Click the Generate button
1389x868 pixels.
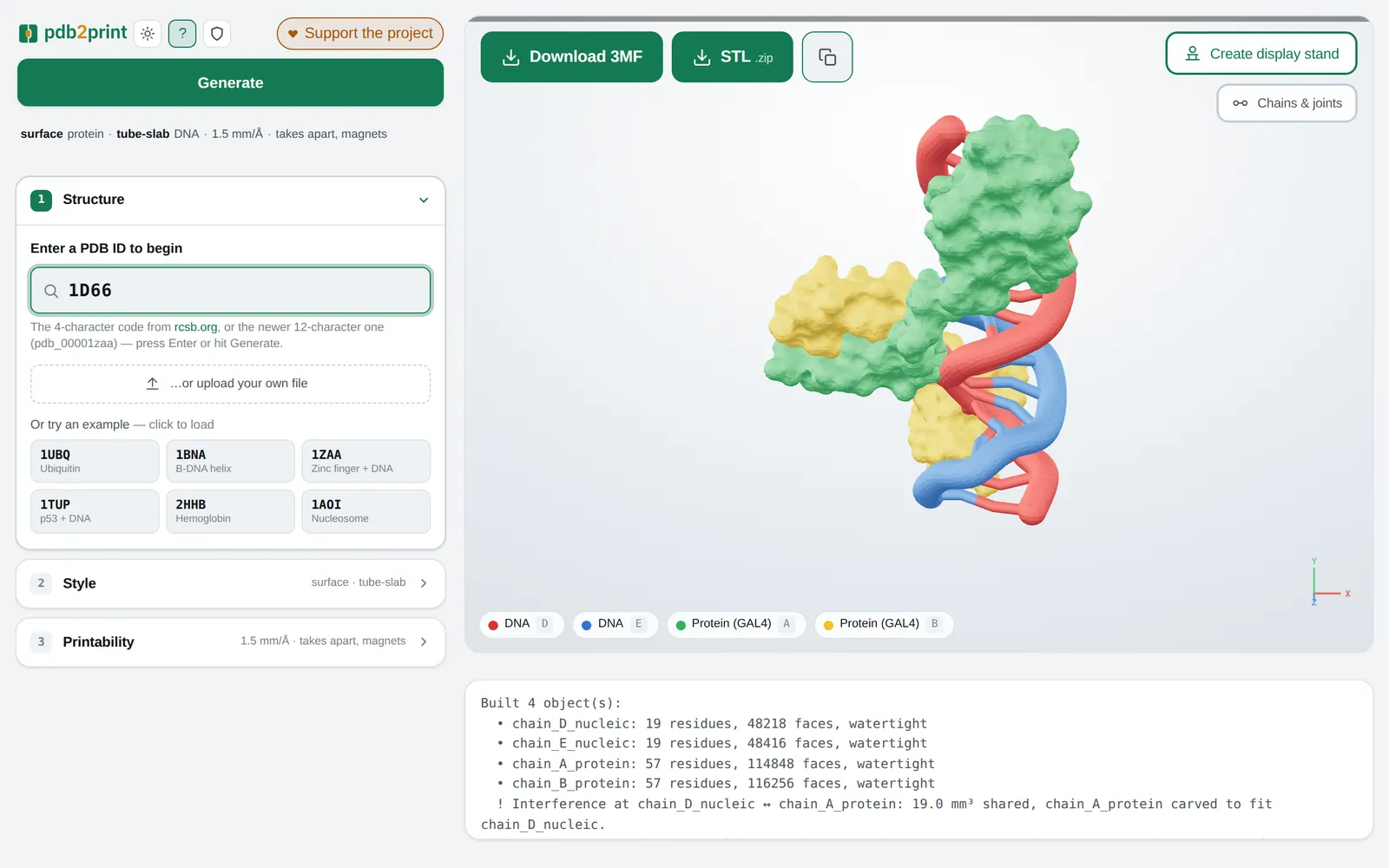tap(230, 82)
